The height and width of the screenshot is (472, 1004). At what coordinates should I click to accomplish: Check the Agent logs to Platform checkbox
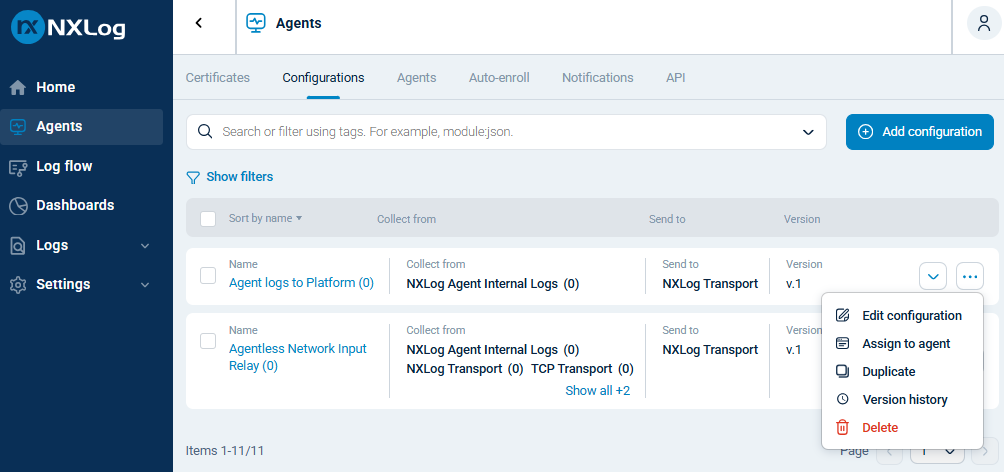point(208,276)
